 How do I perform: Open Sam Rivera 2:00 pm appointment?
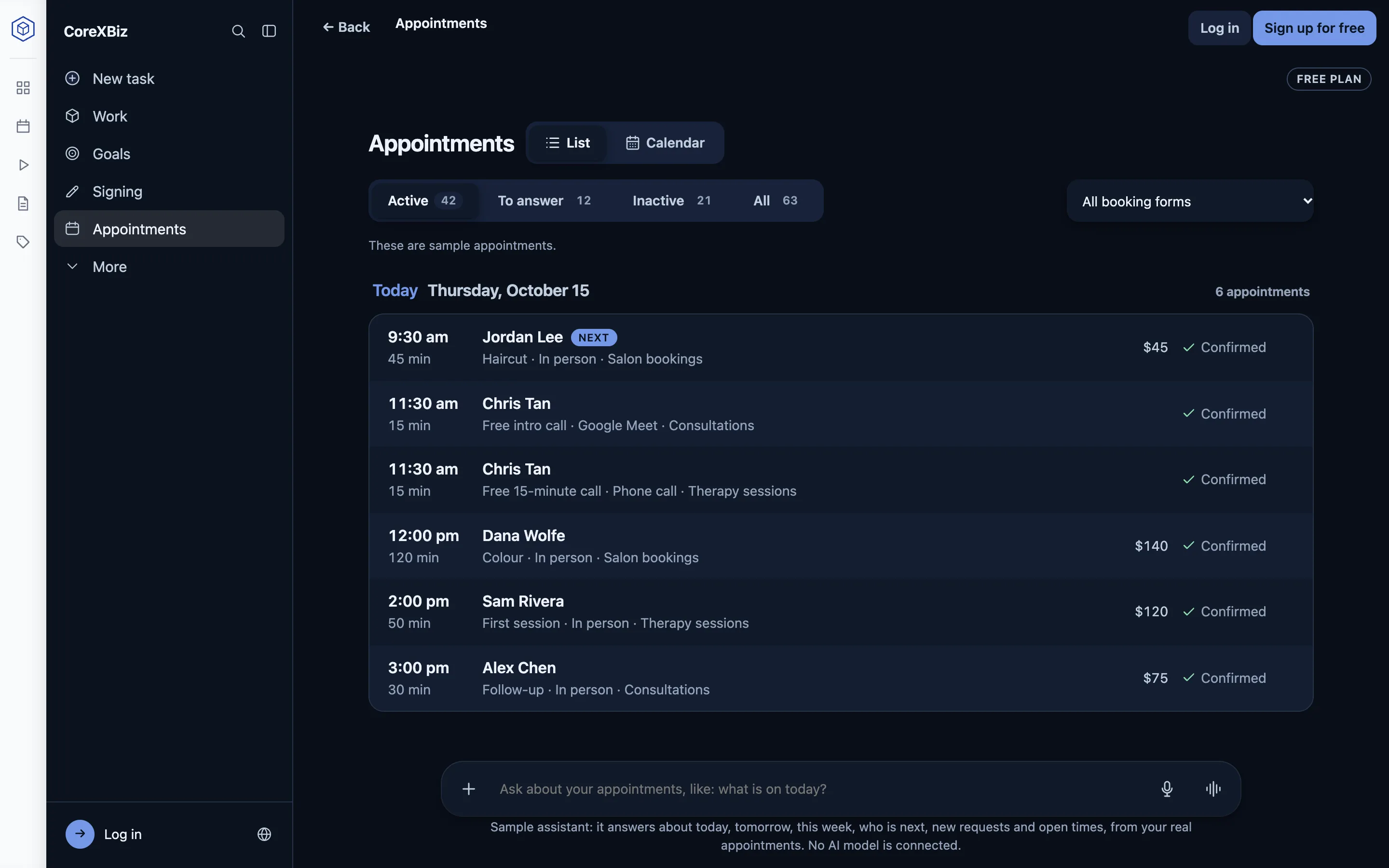(x=841, y=611)
